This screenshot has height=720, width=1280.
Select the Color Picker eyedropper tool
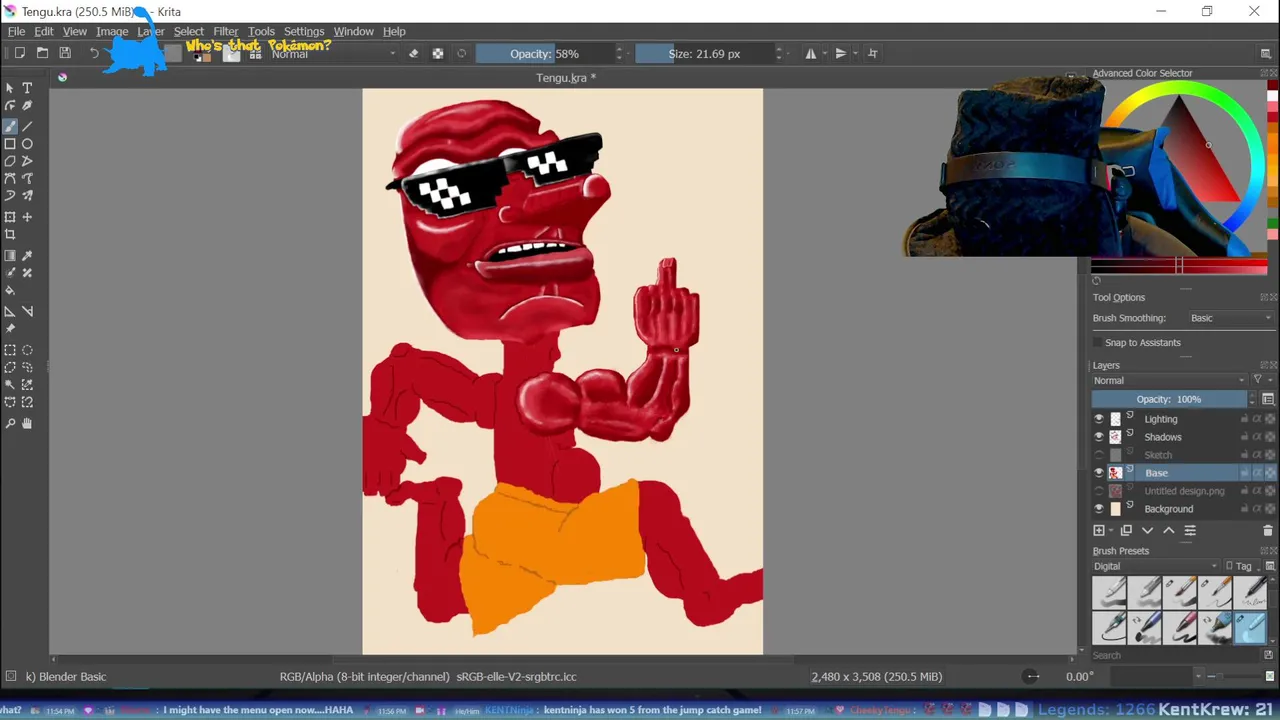point(27,256)
